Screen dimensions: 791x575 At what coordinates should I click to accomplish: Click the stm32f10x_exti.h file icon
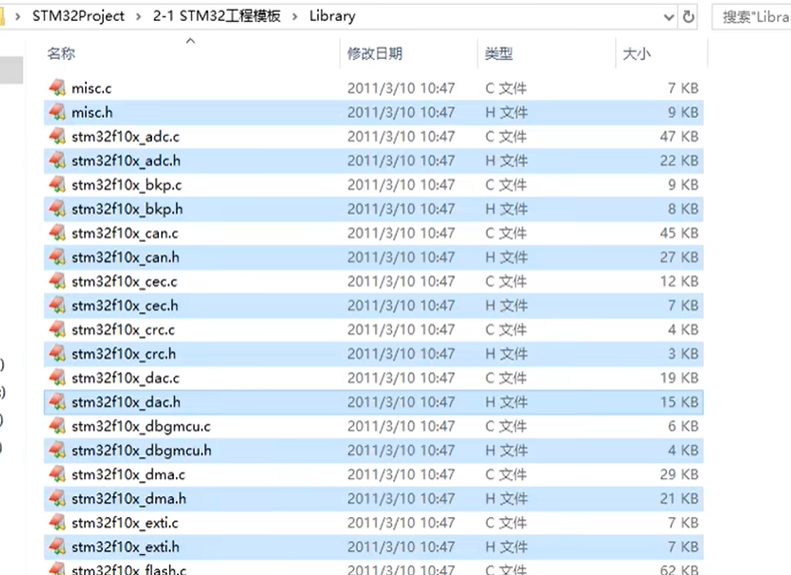point(58,547)
